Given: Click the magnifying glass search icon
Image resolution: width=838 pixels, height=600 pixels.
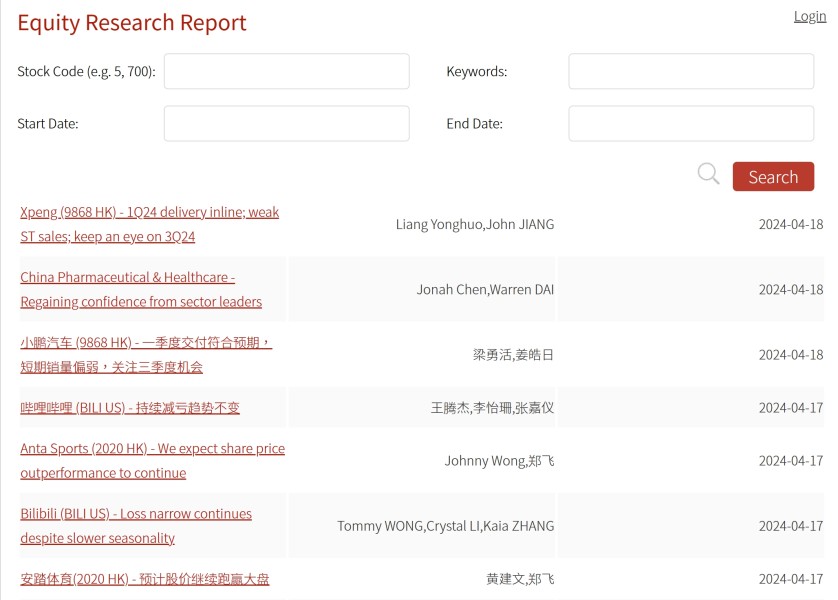Looking at the screenshot, I should pyautogui.click(x=708, y=174).
